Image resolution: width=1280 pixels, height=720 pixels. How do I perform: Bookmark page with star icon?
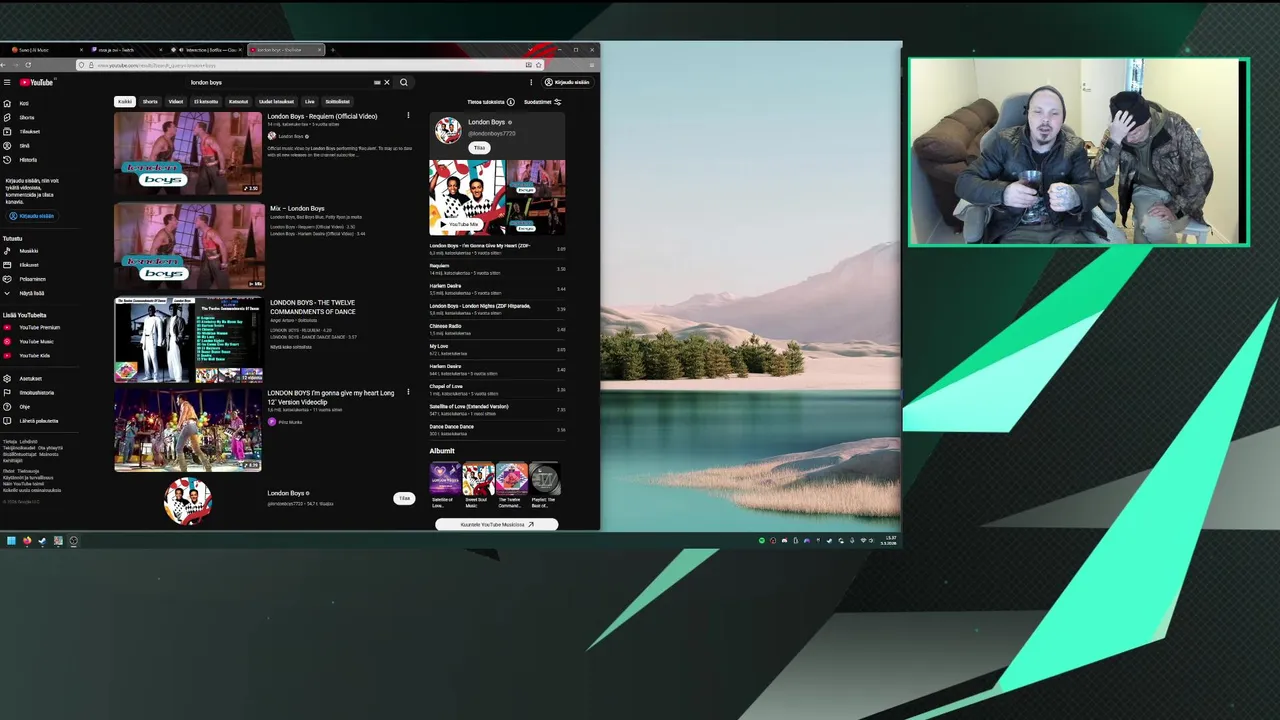pos(539,65)
